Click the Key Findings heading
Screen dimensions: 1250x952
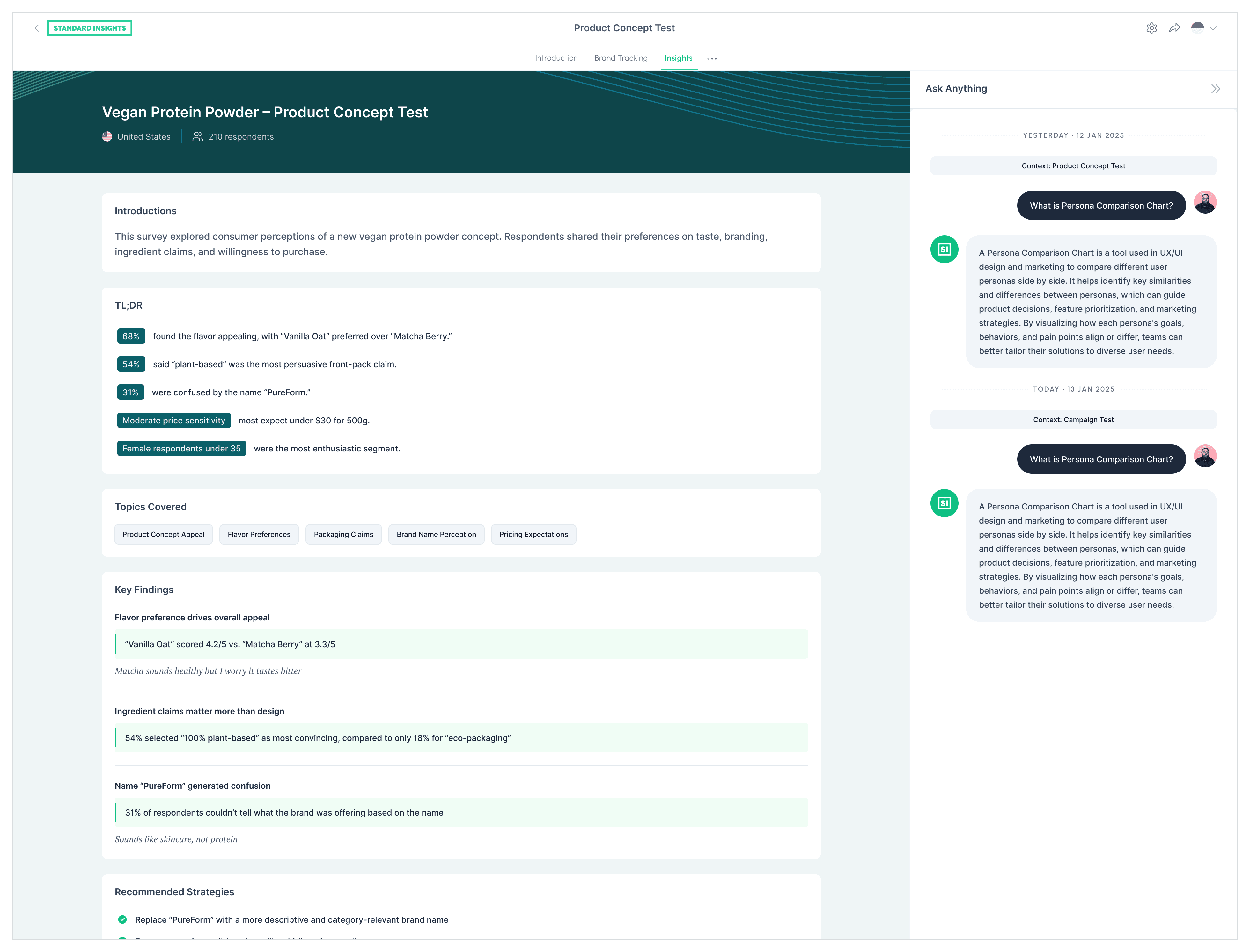pos(144,589)
